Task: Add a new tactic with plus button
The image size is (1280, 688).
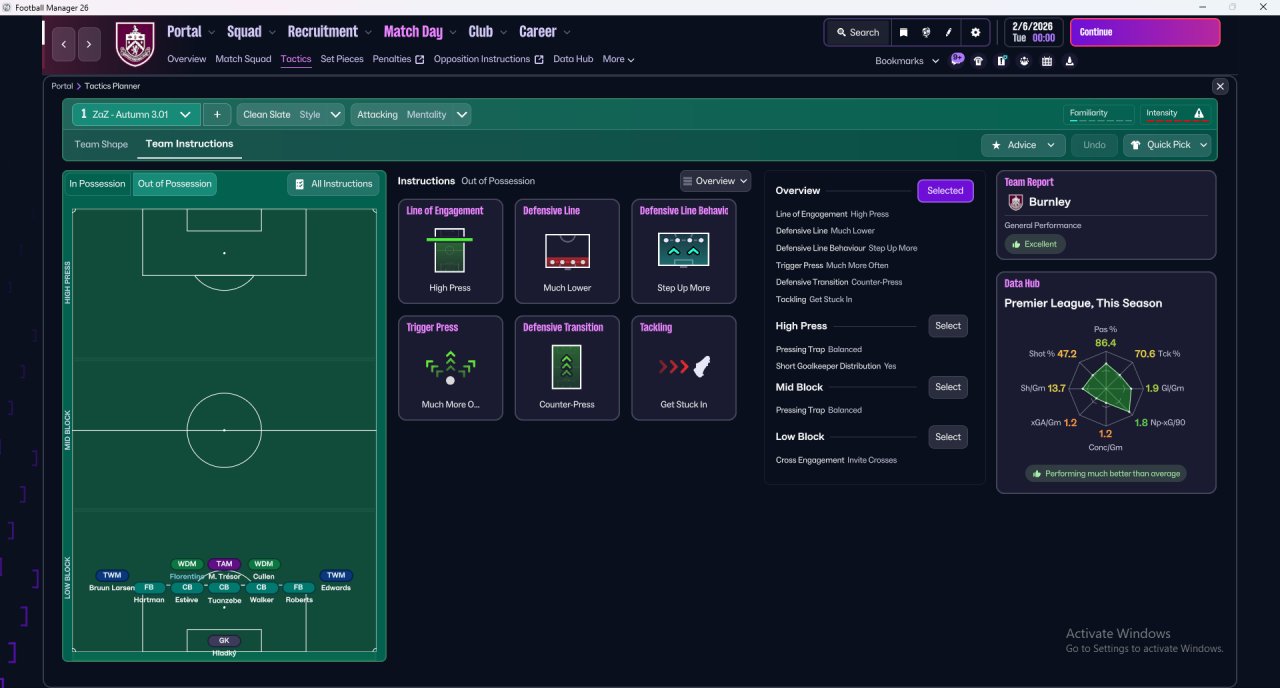Action: 217,114
